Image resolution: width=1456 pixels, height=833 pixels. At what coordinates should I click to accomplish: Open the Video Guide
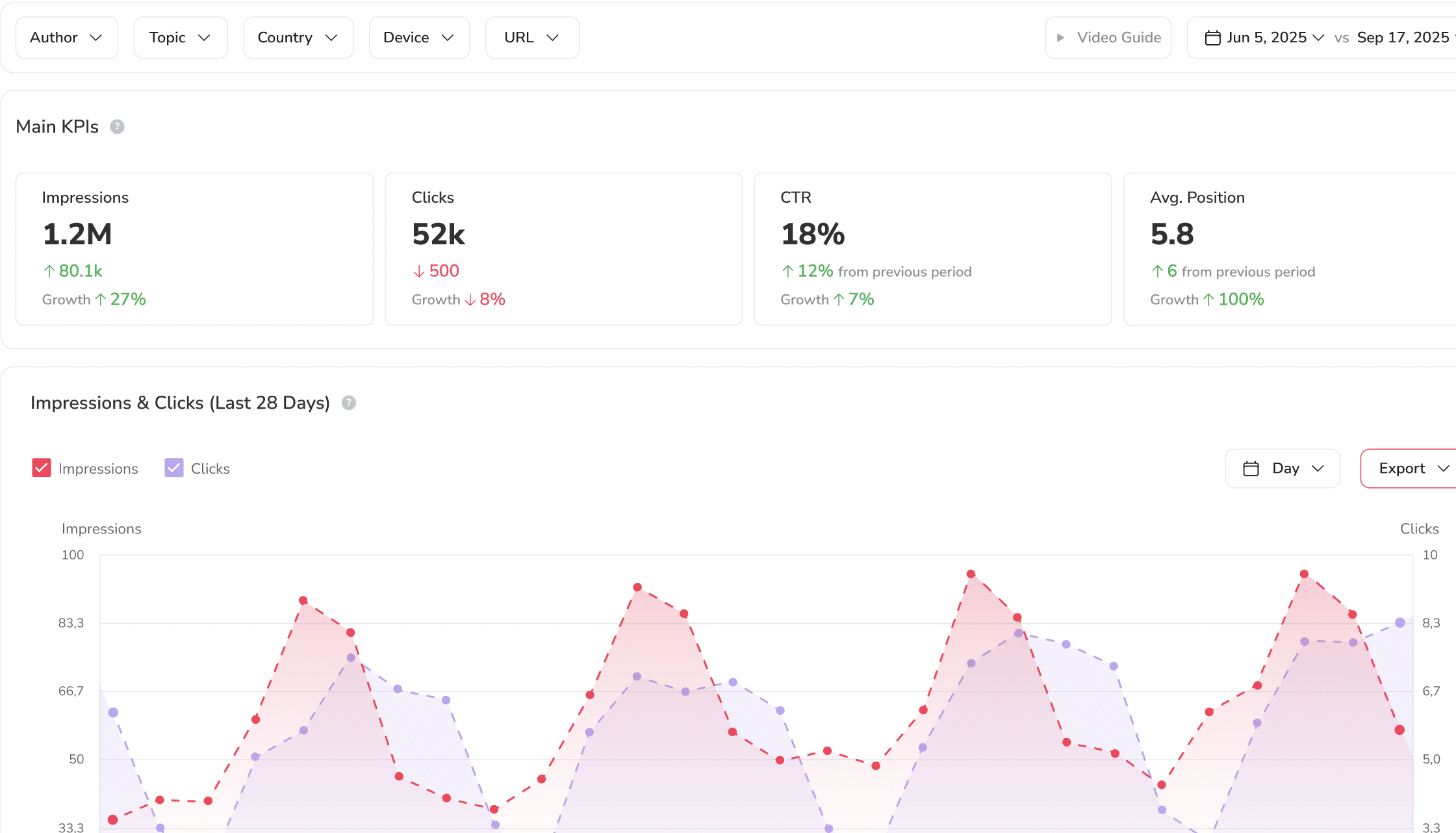pyautogui.click(x=1108, y=38)
